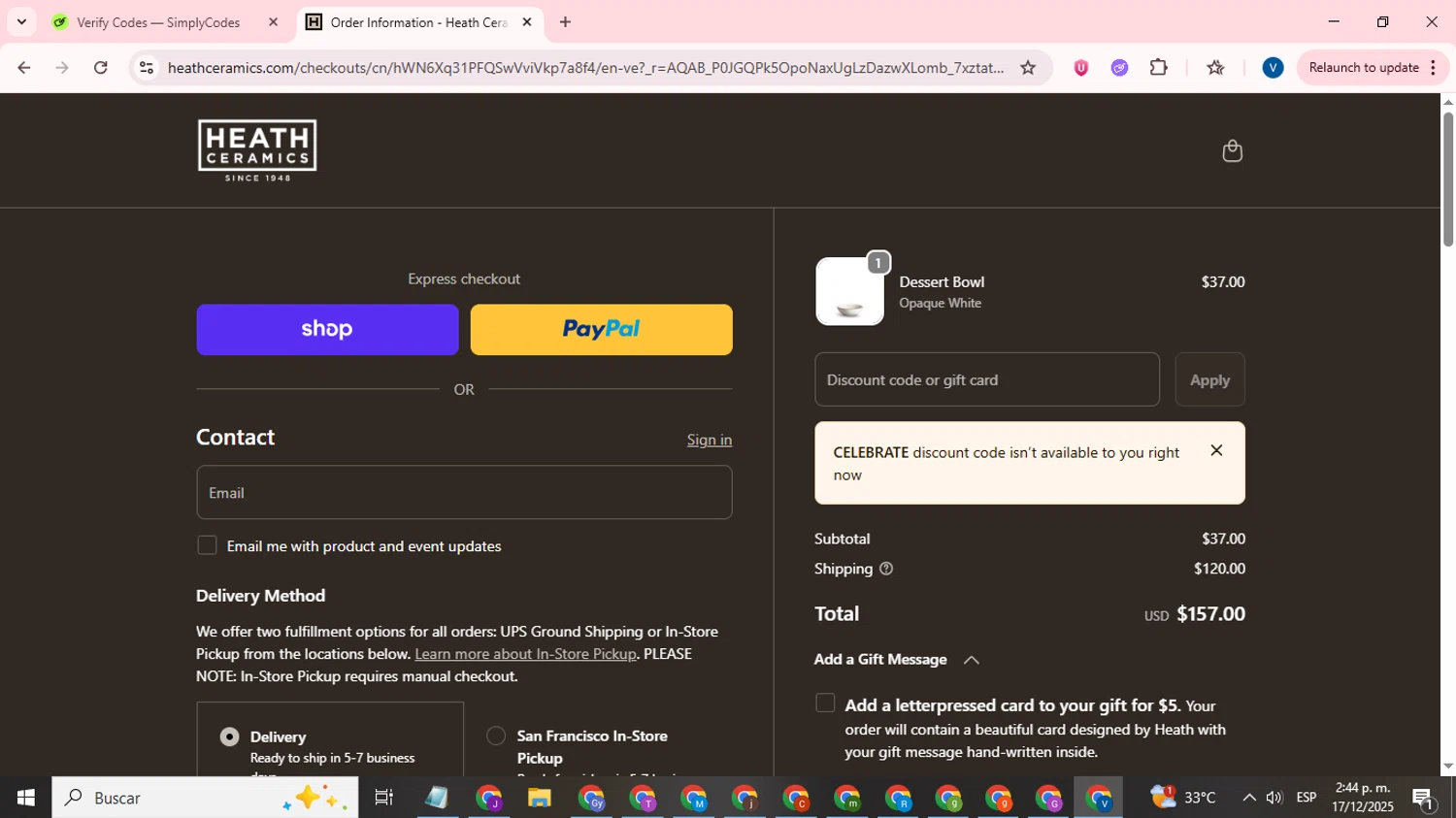Open the shipping info help icon
The height and width of the screenshot is (818, 1456).
(885, 569)
